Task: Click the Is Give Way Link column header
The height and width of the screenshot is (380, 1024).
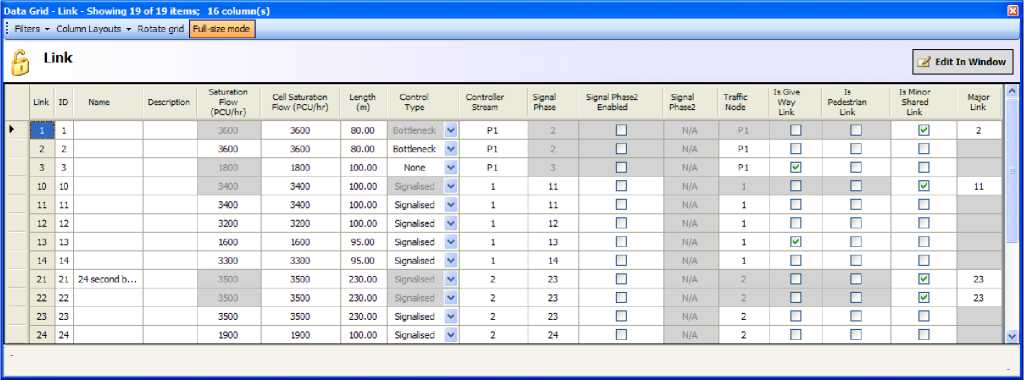Action: 795,103
